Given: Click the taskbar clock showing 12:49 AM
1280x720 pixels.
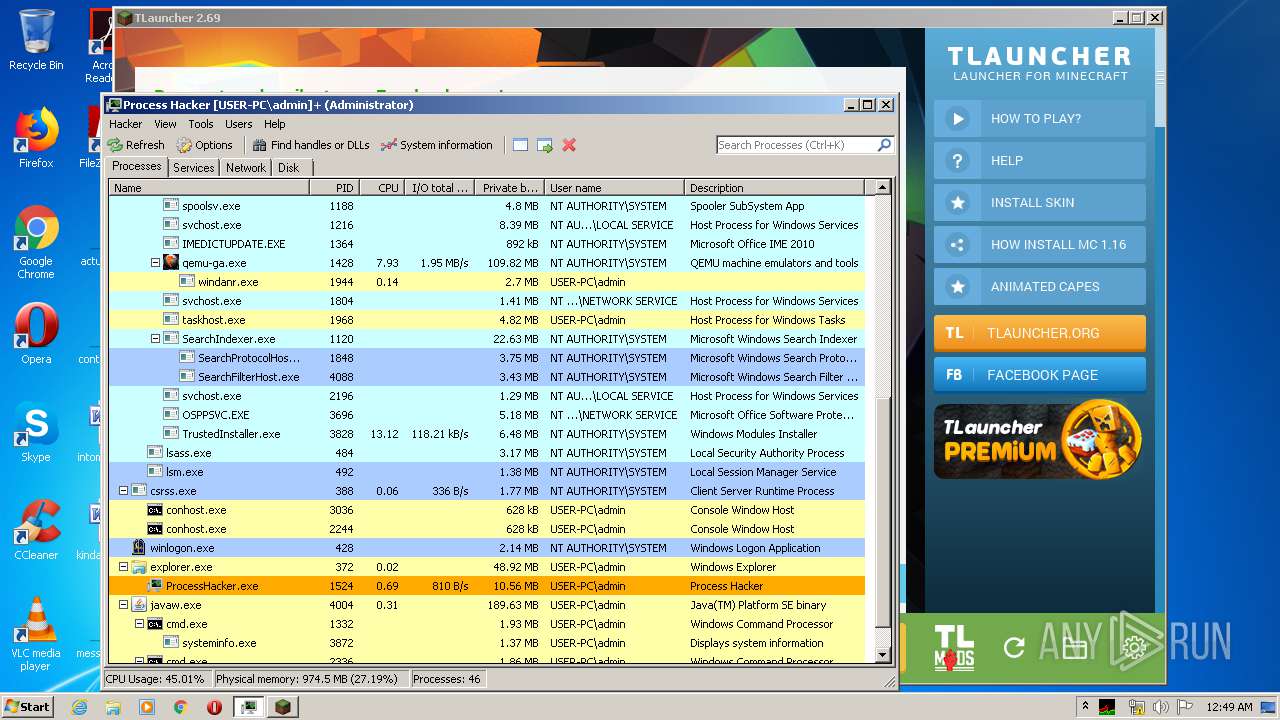Looking at the screenshot, I should (x=1229, y=707).
